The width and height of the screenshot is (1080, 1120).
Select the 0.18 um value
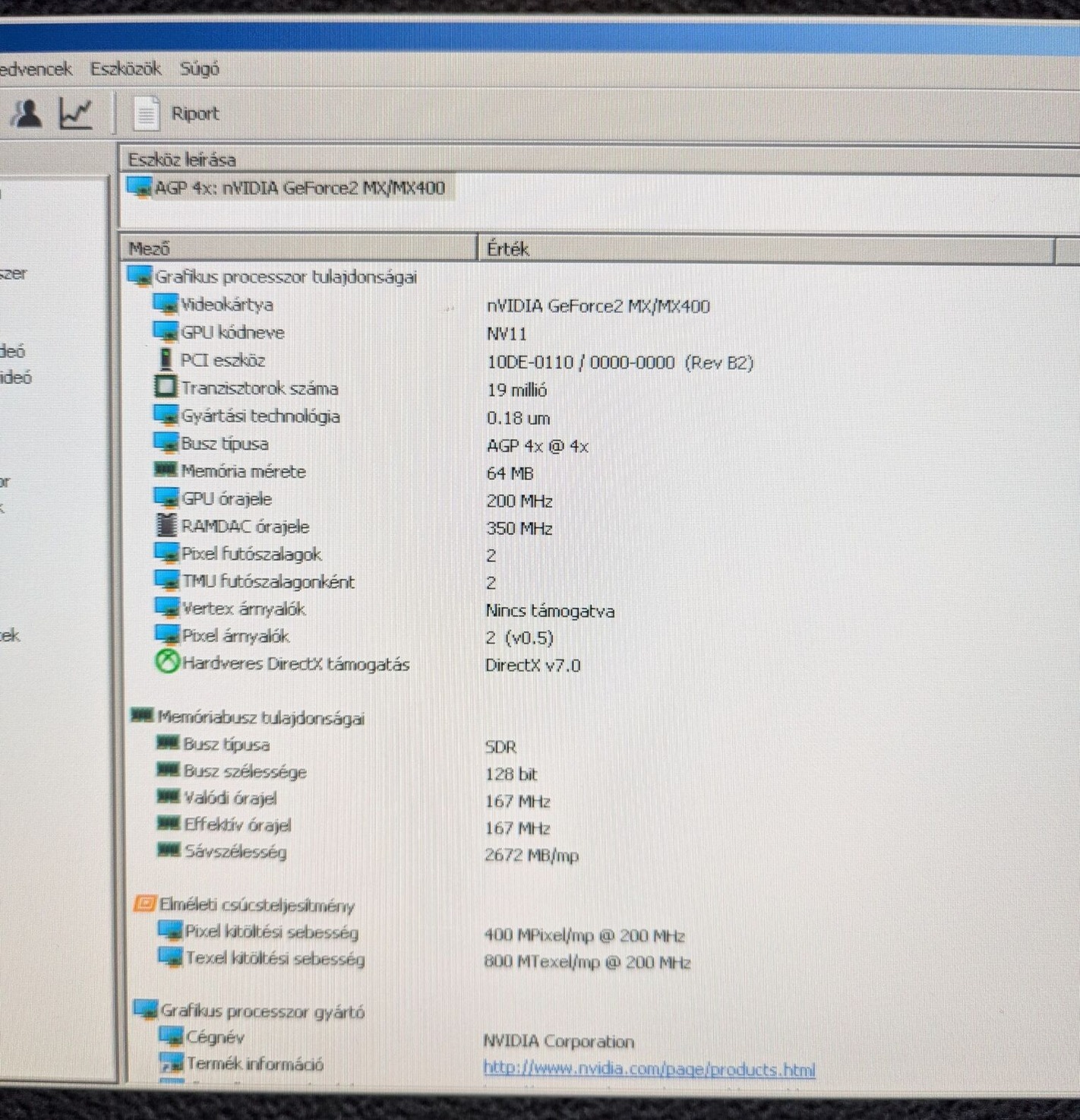pos(518,418)
